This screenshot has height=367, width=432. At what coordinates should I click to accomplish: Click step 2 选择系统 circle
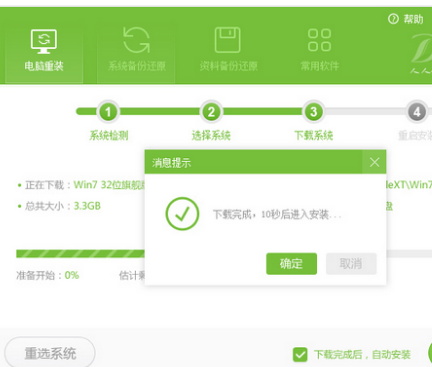(211, 112)
